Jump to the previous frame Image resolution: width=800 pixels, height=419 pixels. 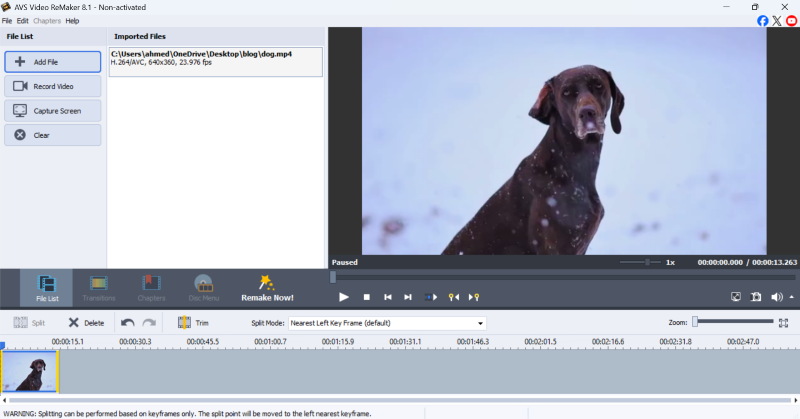click(x=387, y=297)
